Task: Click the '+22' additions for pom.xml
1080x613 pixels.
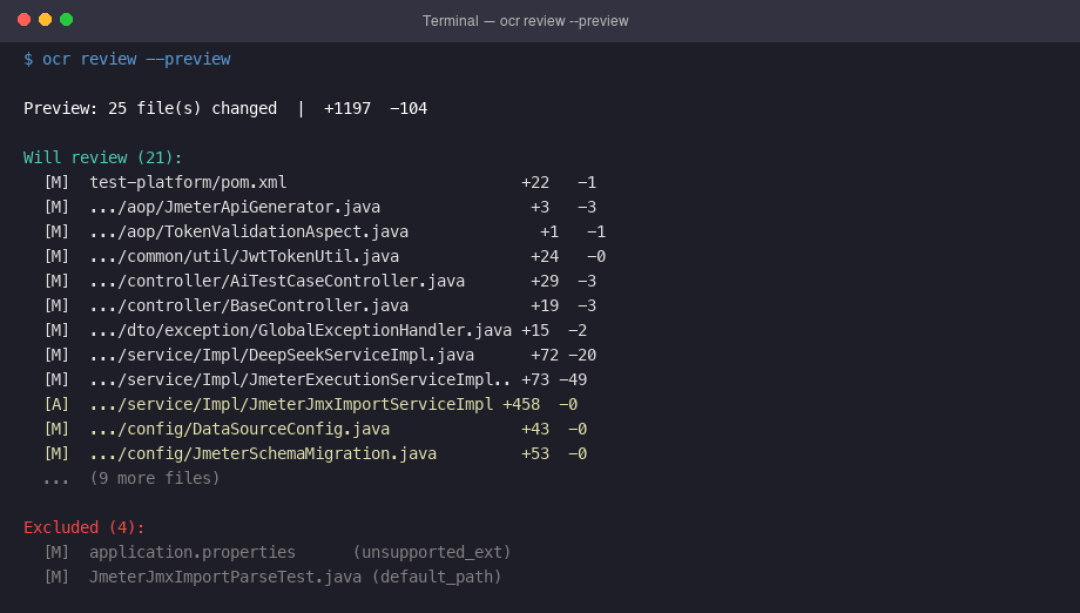Action: 535,183
